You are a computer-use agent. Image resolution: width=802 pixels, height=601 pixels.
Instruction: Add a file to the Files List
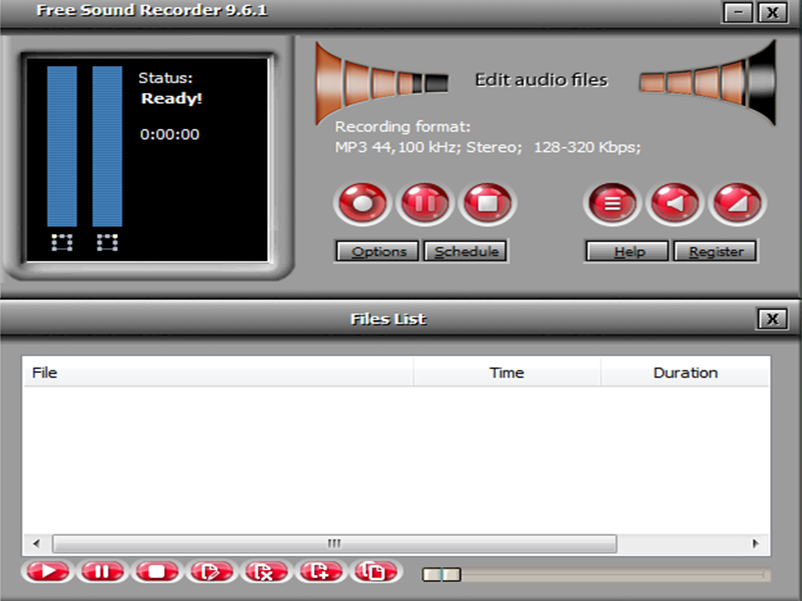click(x=320, y=571)
